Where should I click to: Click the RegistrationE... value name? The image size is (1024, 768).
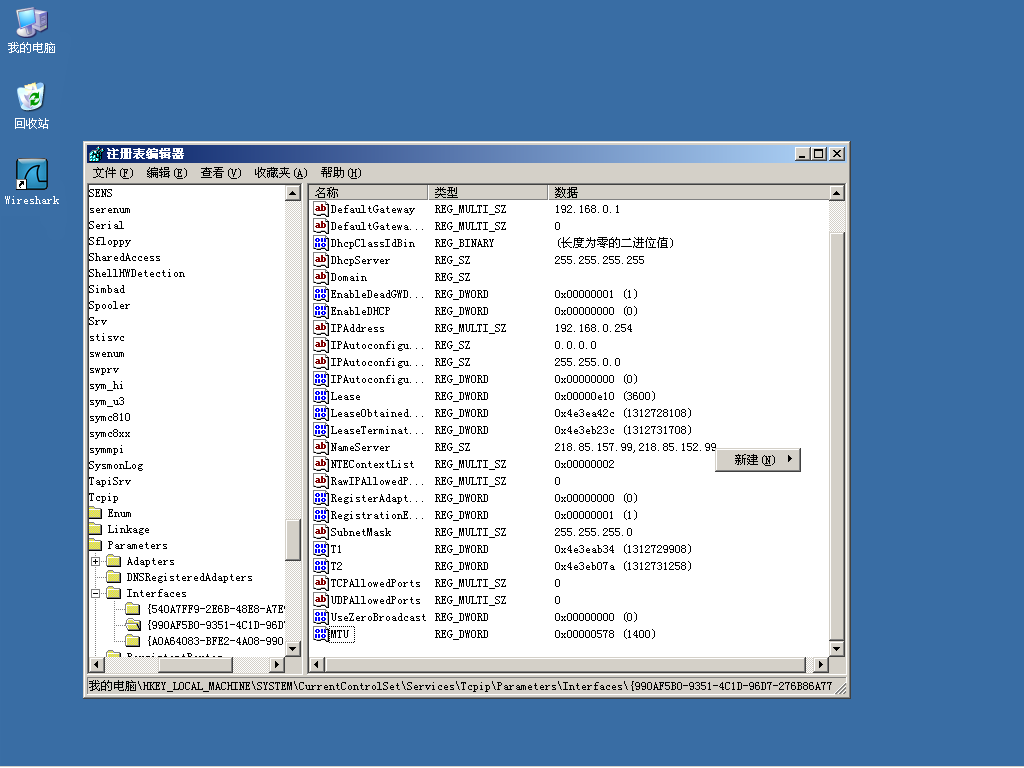point(377,515)
